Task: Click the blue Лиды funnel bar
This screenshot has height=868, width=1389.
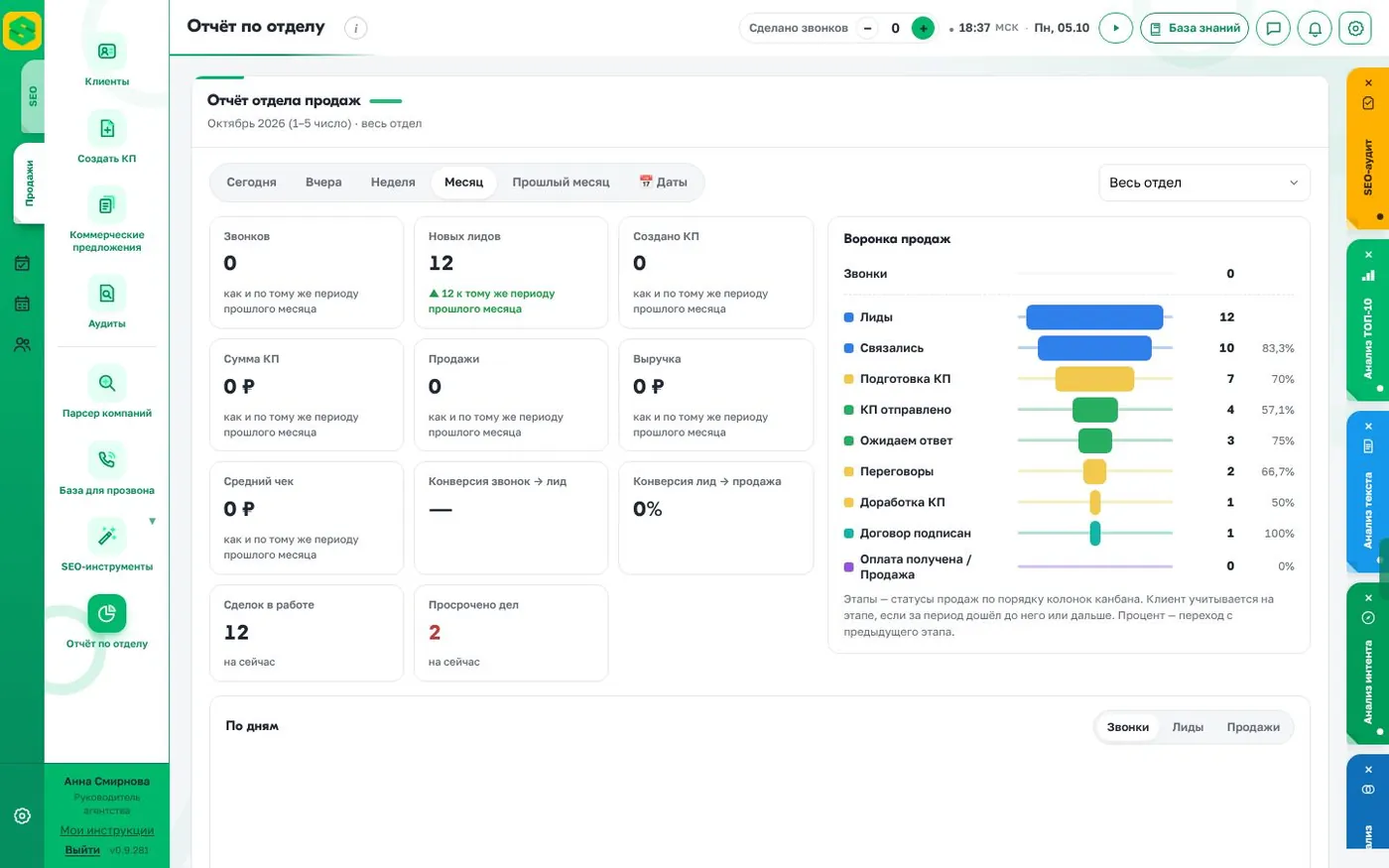Action: click(1094, 317)
